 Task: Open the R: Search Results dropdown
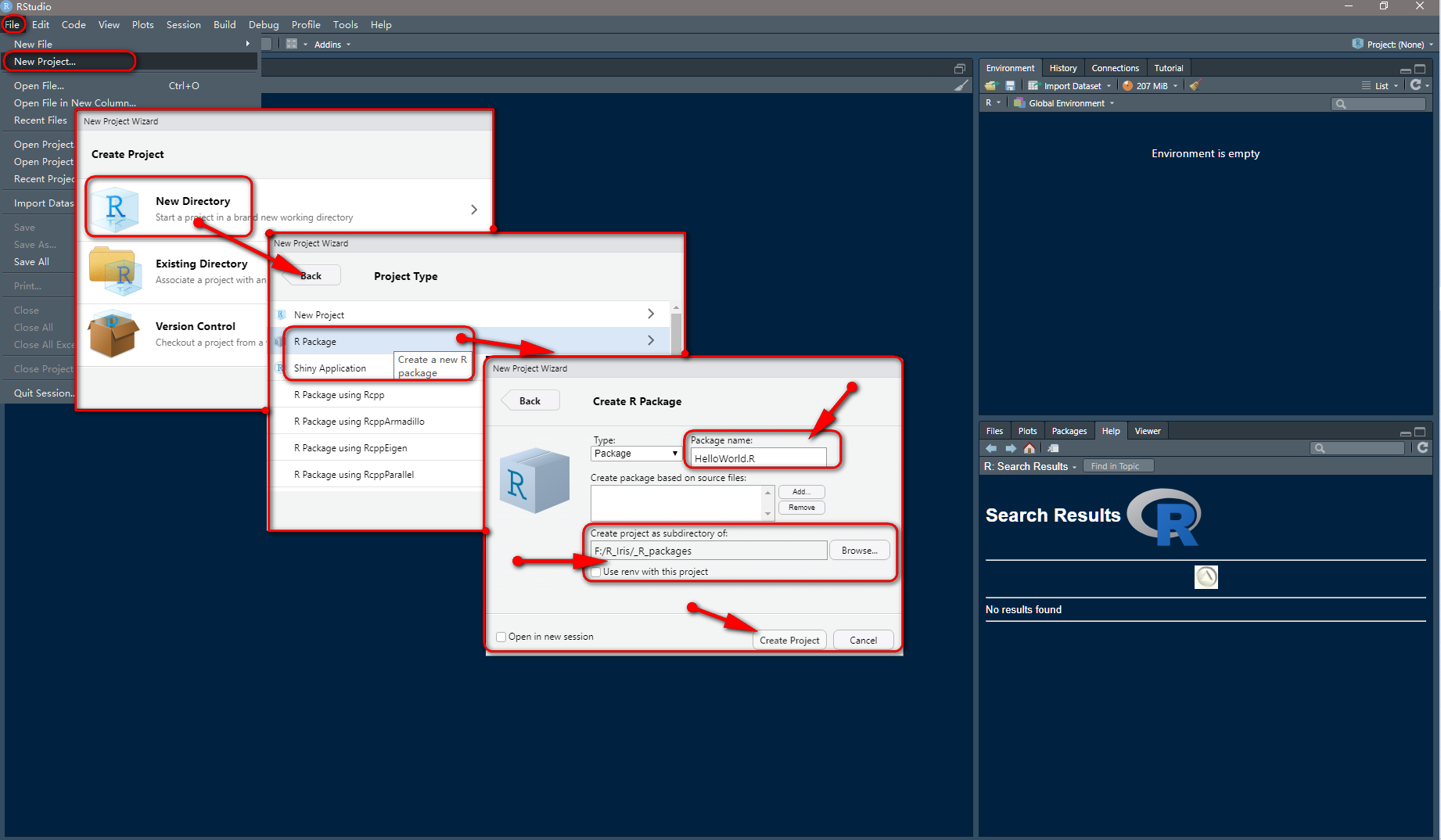pyautogui.click(x=1030, y=466)
